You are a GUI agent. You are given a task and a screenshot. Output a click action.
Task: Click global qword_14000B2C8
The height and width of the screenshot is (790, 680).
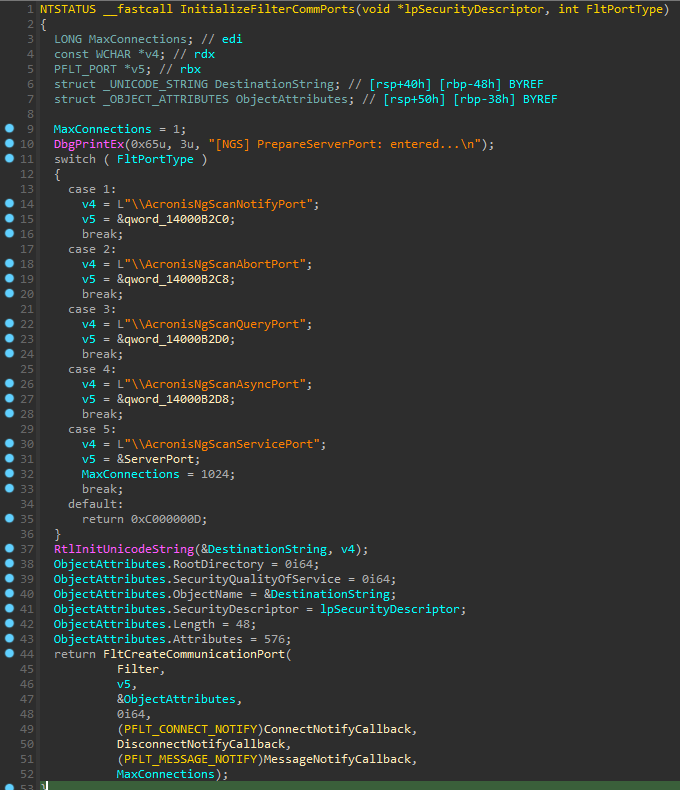point(176,279)
